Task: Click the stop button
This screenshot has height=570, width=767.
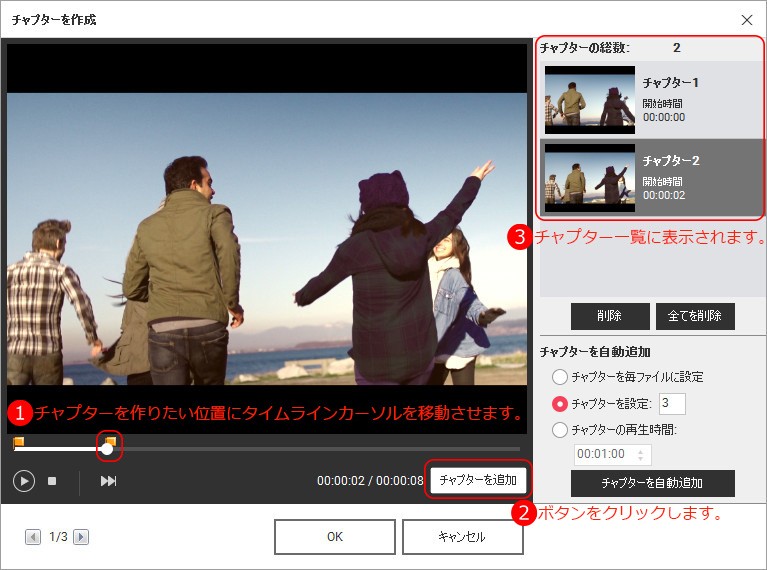Action: click(x=52, y=481)
